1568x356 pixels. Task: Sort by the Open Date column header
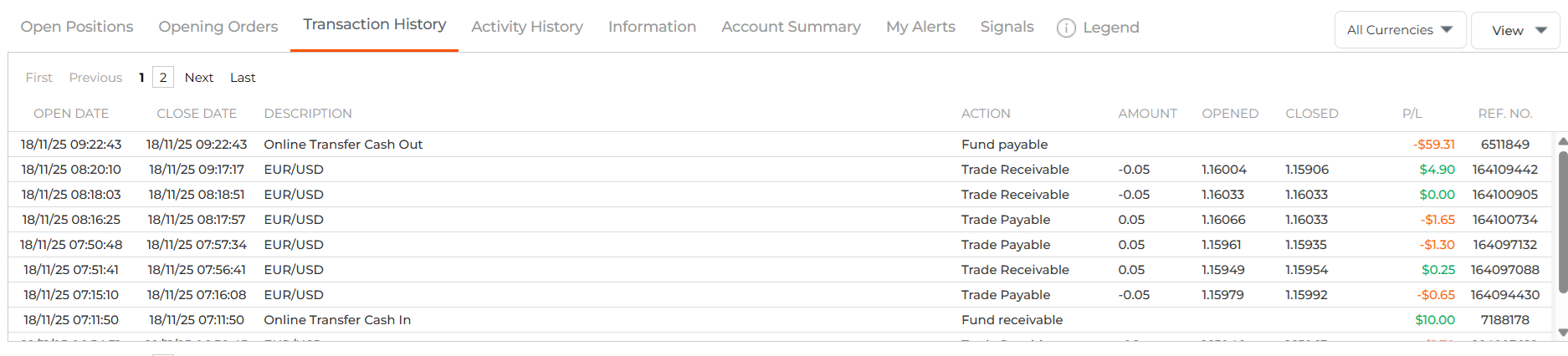(71, 114)
